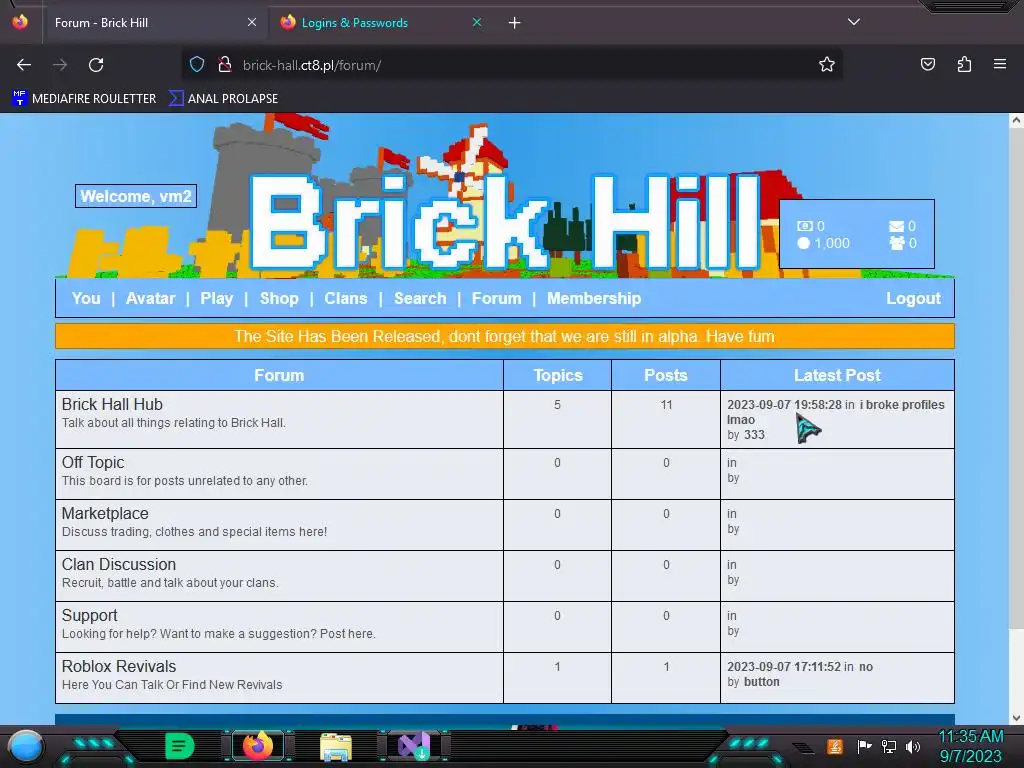Open the tracking protection shield icon
The image size is (1024, 768).
(x=197, y=65)
